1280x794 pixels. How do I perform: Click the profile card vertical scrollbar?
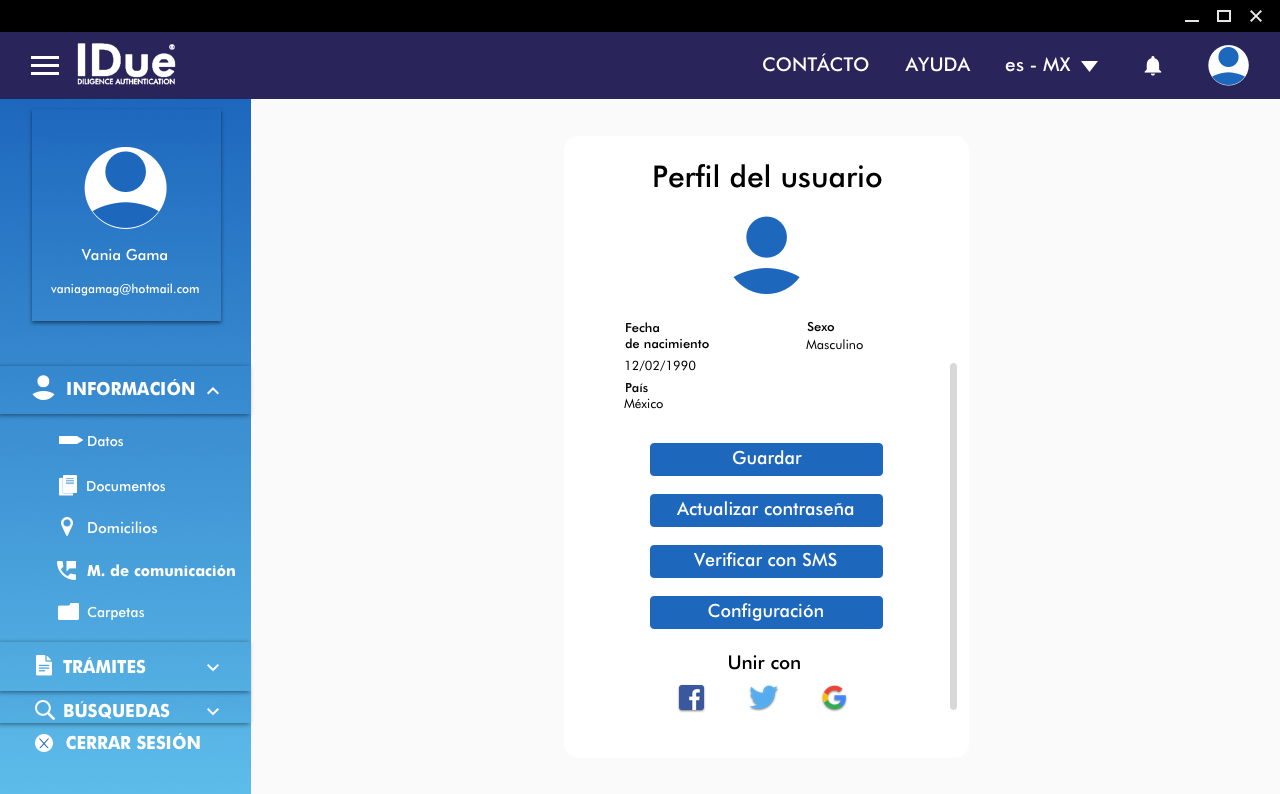pyautogui.click(x=953, y=536)
